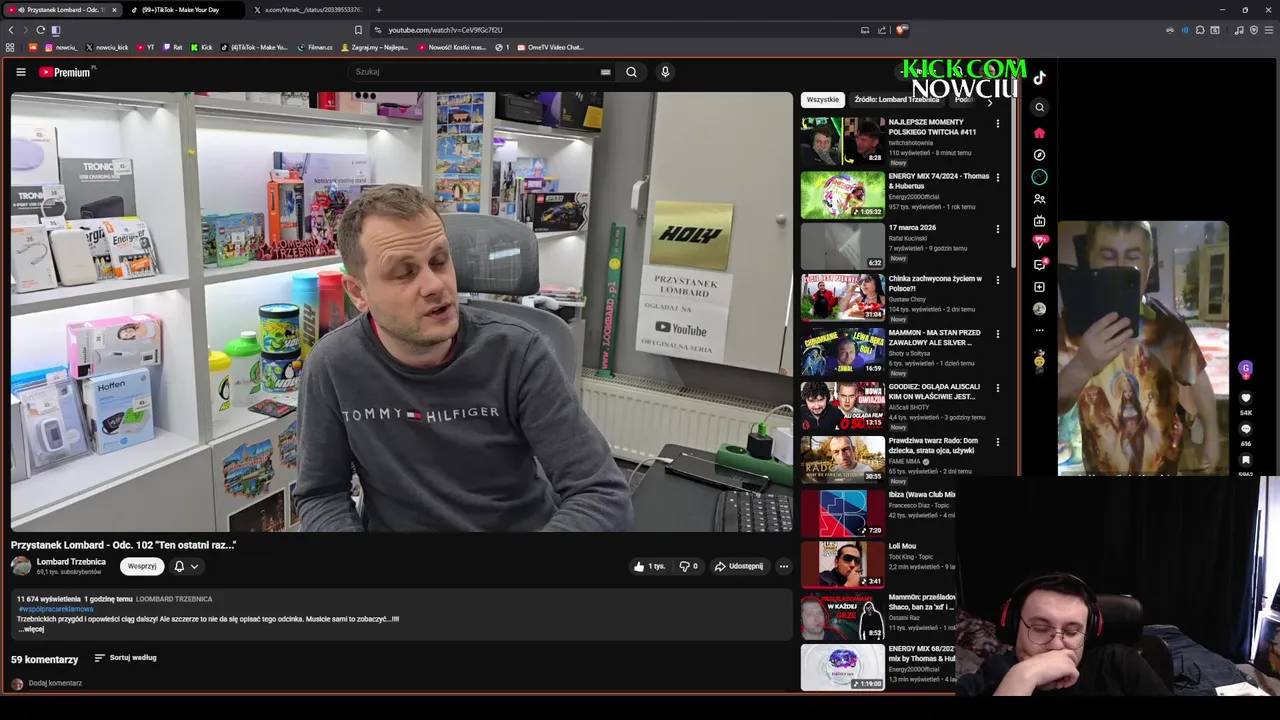Screen dimensions: 1280x720
Task: Toggle the browser sidebar panel button
Action: pos(56,30)
